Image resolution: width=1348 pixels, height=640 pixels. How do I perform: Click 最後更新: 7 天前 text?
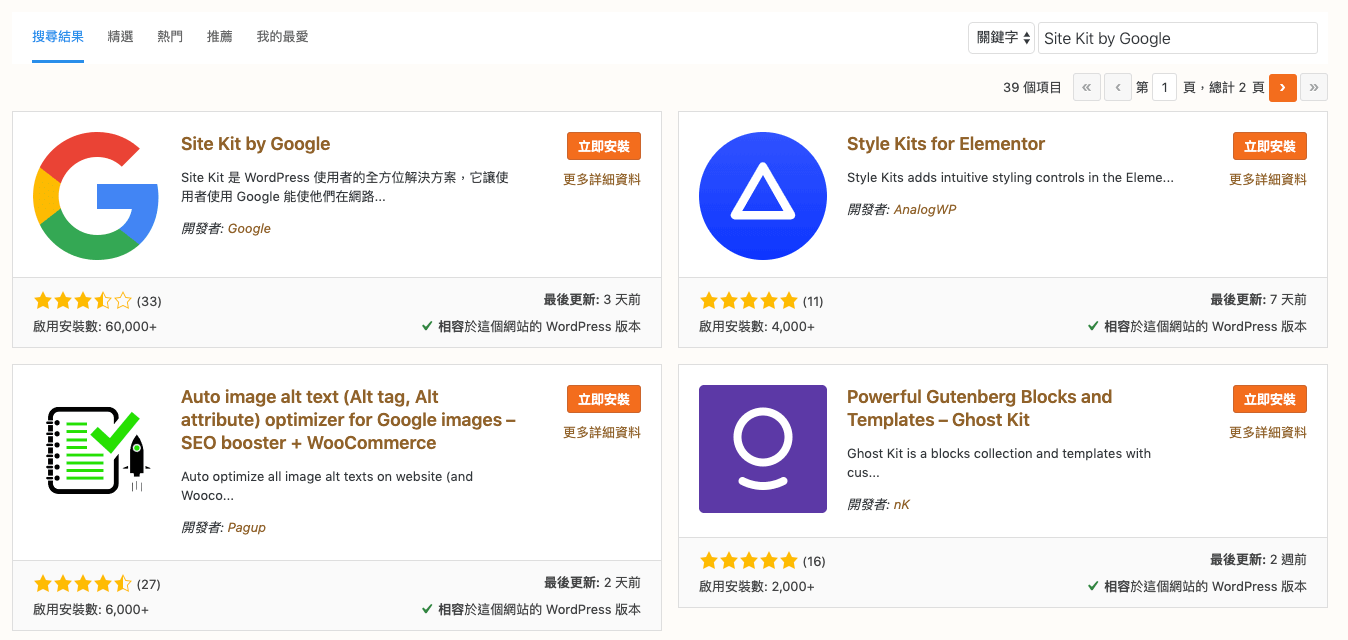coord(1258,300)
